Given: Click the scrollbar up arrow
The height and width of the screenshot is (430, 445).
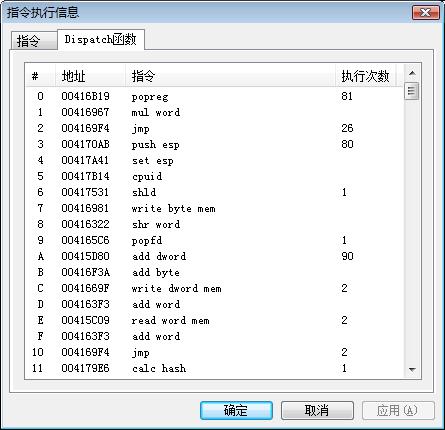Looking at the screenshot, I should pyautogui.click(x=412, y=73).
